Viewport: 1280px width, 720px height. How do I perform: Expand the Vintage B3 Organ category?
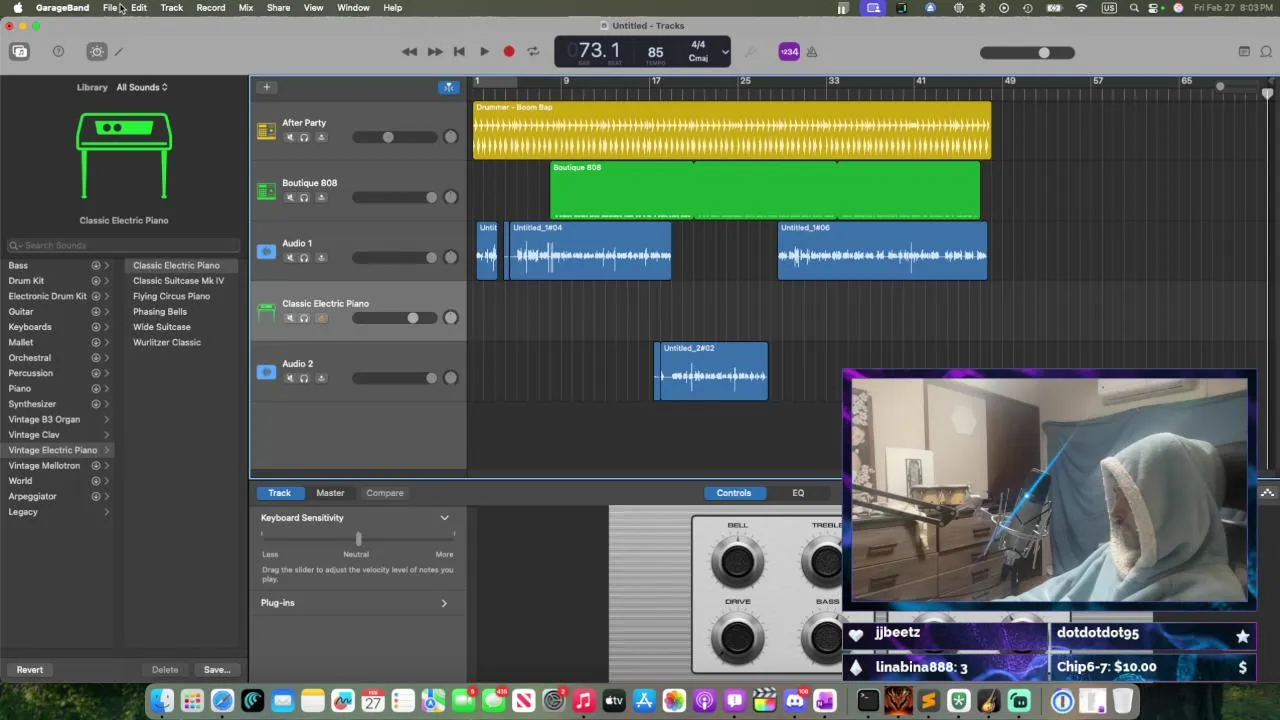tap(107, 419)
